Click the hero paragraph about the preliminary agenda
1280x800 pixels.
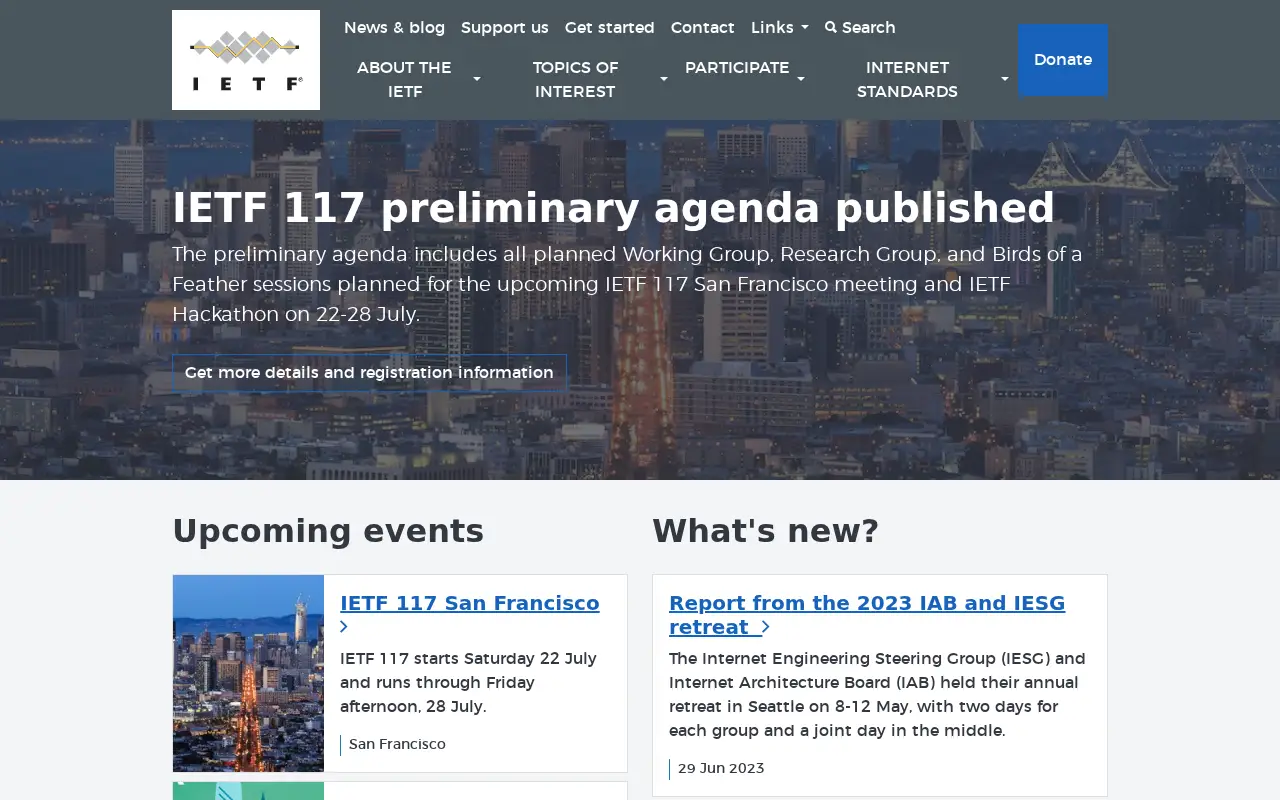tap(627, 284)
